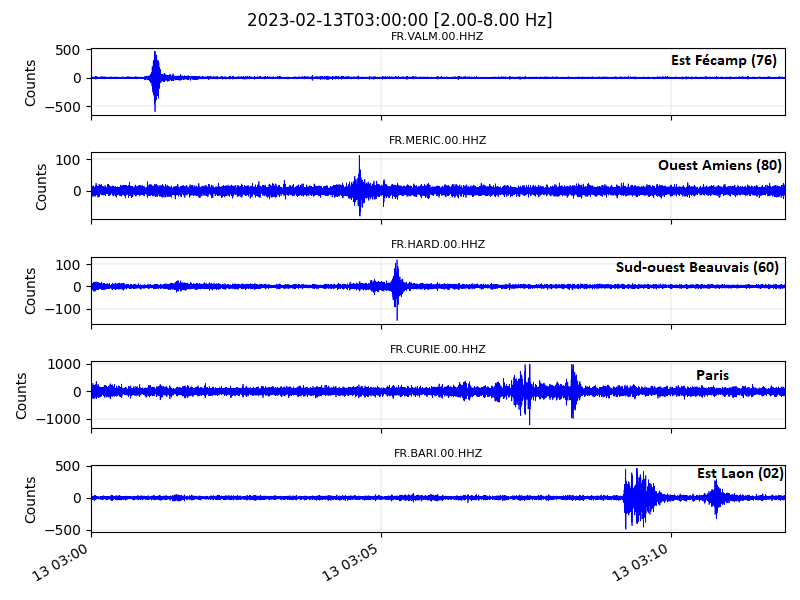Click the Counts axis label of HARD plot

tap(30, 291)
